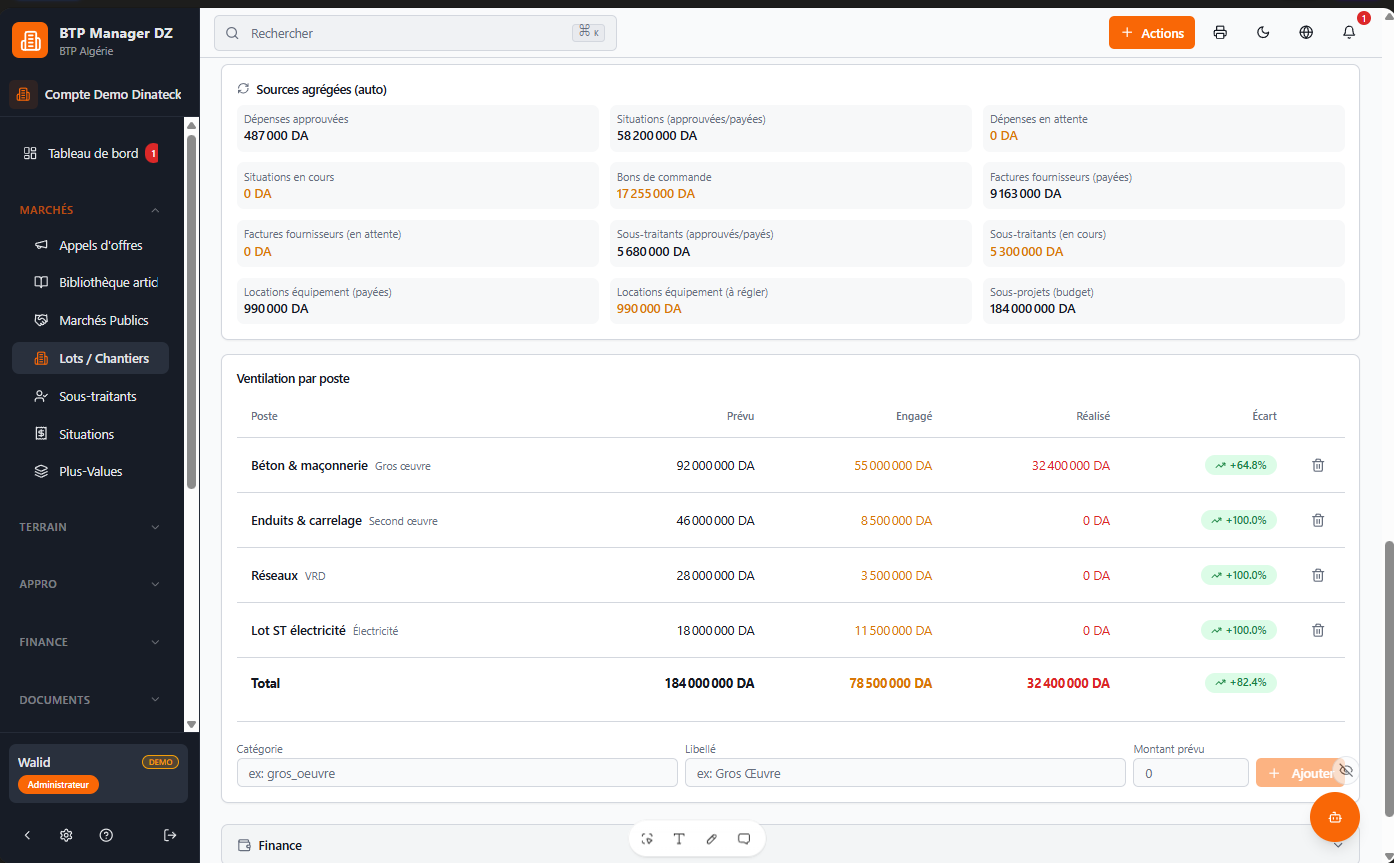Collapse the sidebar with the left arrow
Screen dimensions: 1394x863
click(x=27, y=835)
